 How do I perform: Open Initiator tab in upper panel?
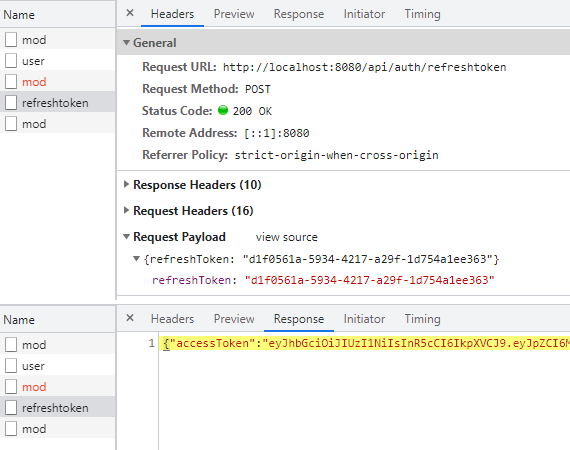pyautogui.click(x=364, y=14)
